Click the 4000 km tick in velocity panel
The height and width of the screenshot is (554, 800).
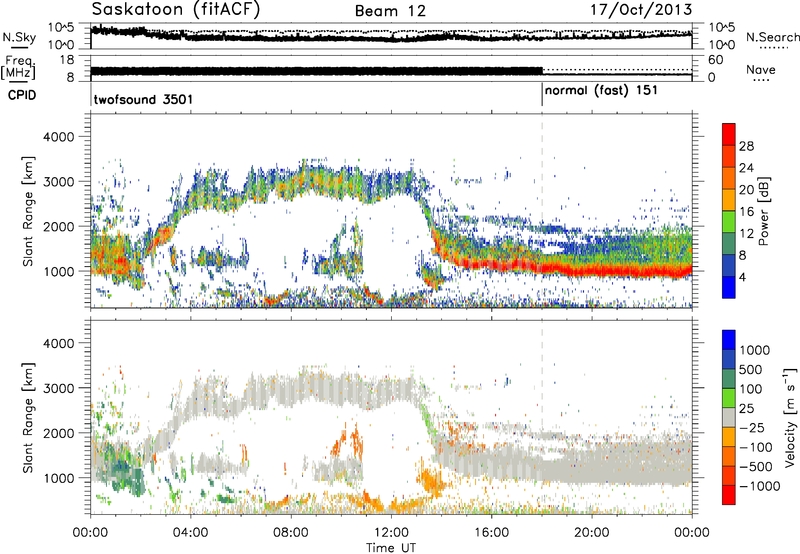click(58, 343)
